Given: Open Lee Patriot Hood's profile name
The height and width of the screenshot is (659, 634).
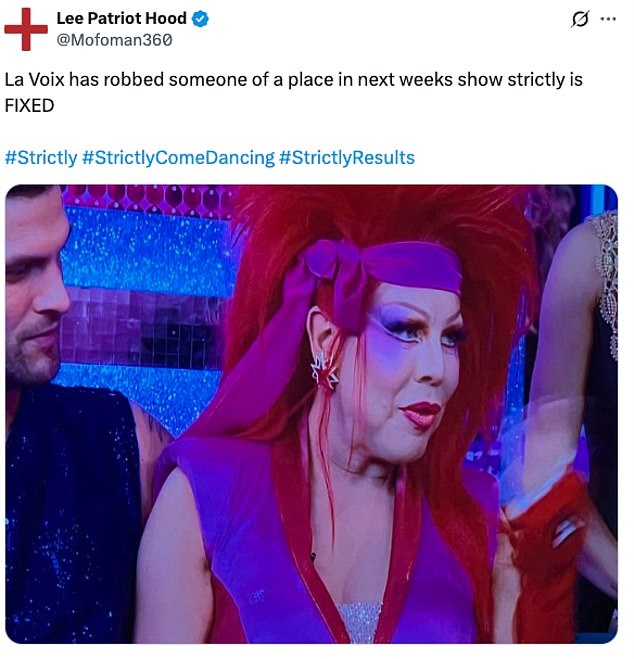Looking at the screenshot, I should tap(121, 18).
